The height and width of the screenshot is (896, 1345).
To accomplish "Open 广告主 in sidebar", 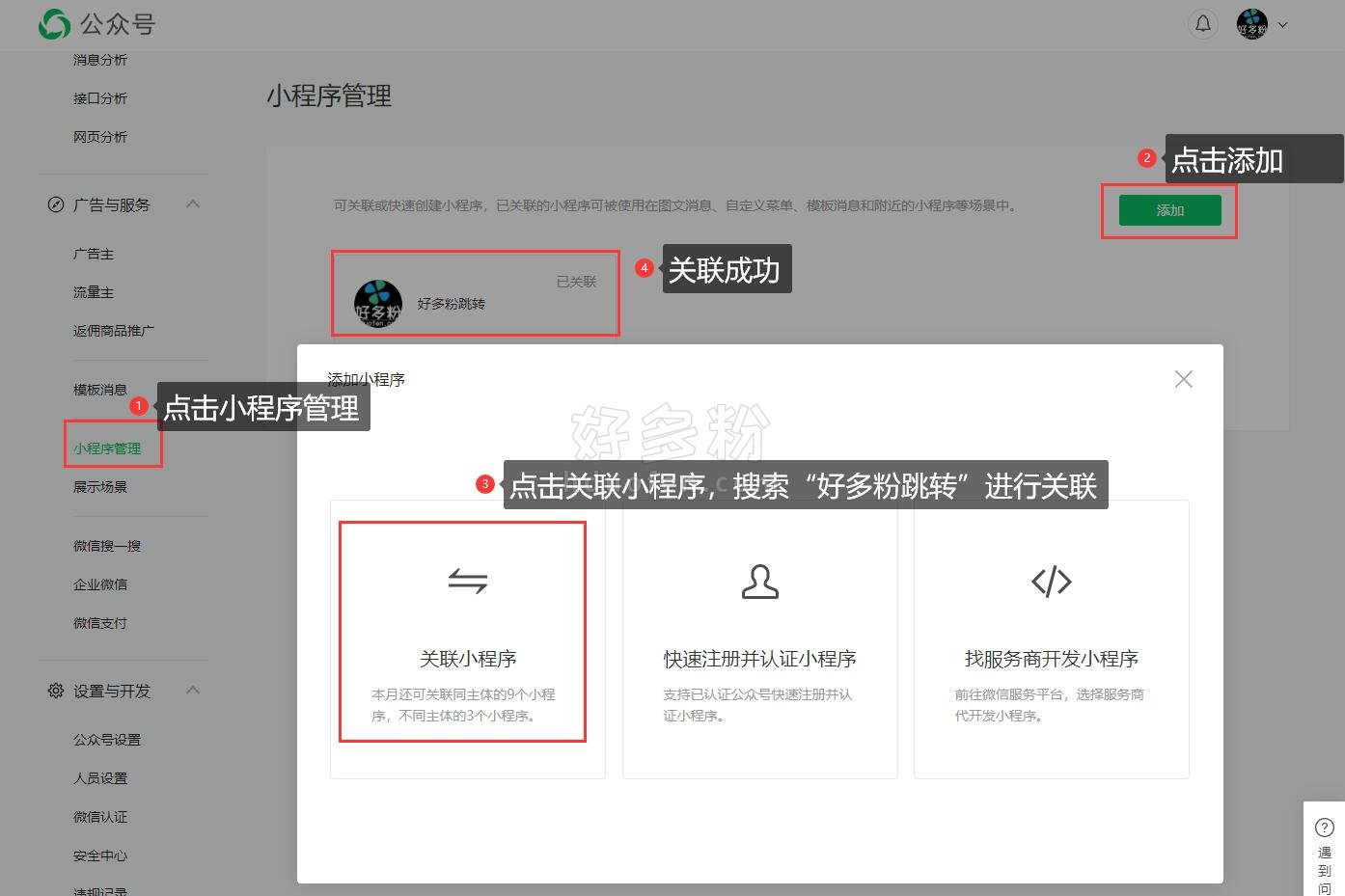I will point(94,254).
